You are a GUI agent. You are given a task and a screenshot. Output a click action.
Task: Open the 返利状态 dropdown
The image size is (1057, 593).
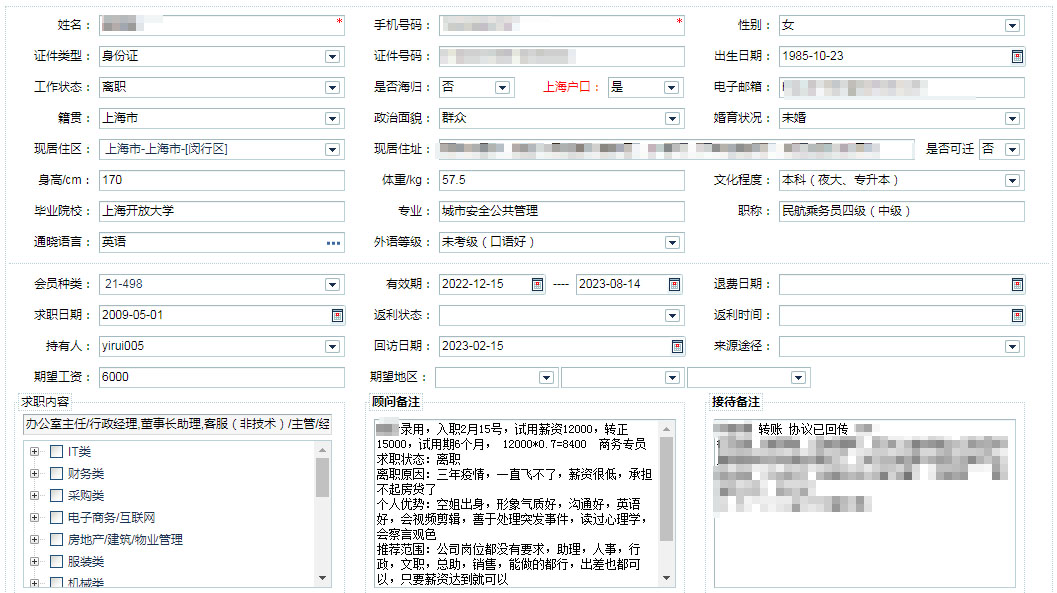pyautogui.click(x=672, y=315)
